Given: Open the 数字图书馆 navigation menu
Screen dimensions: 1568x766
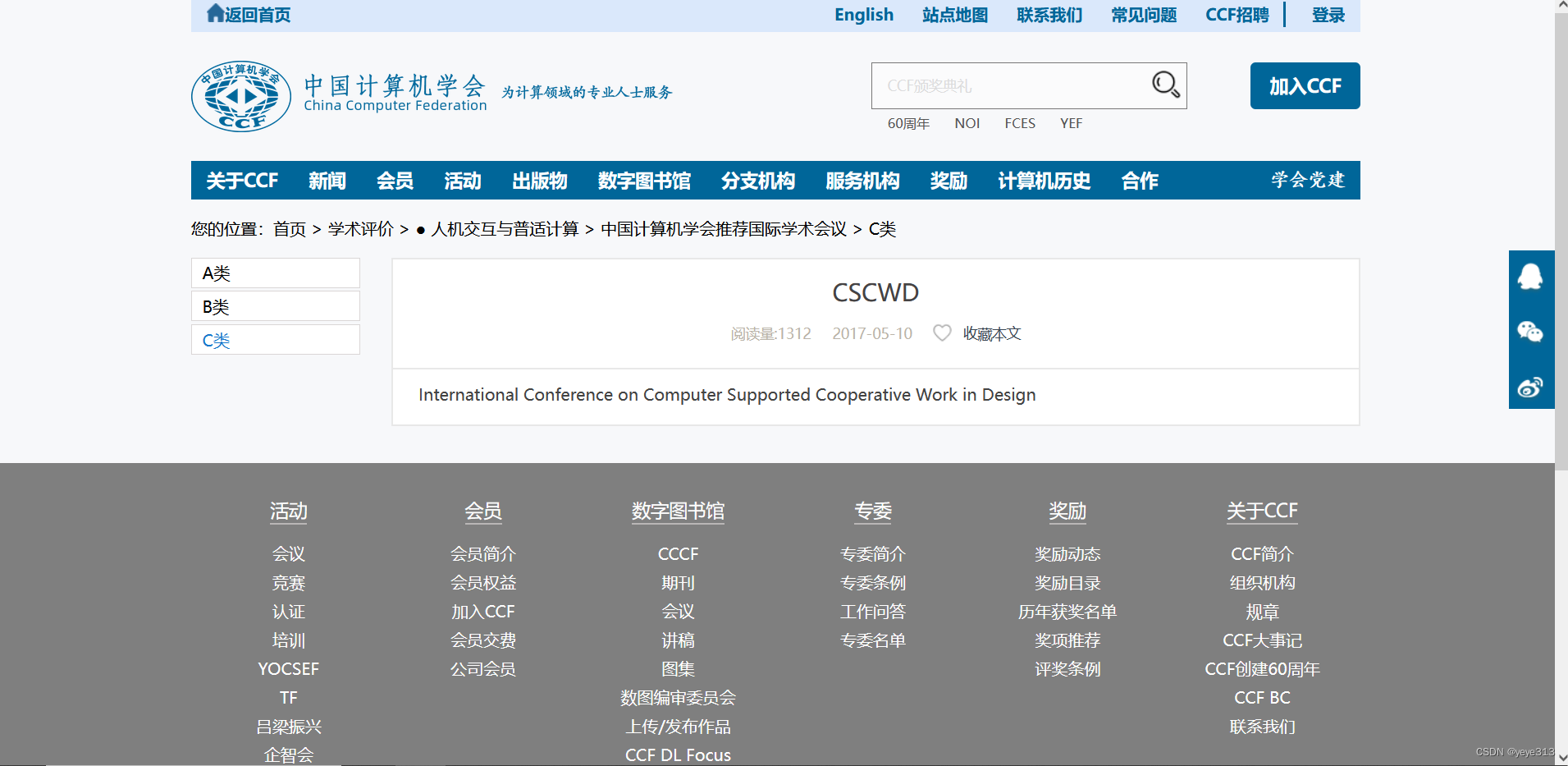Looking at the screenshot, I should tap(645, 181).
